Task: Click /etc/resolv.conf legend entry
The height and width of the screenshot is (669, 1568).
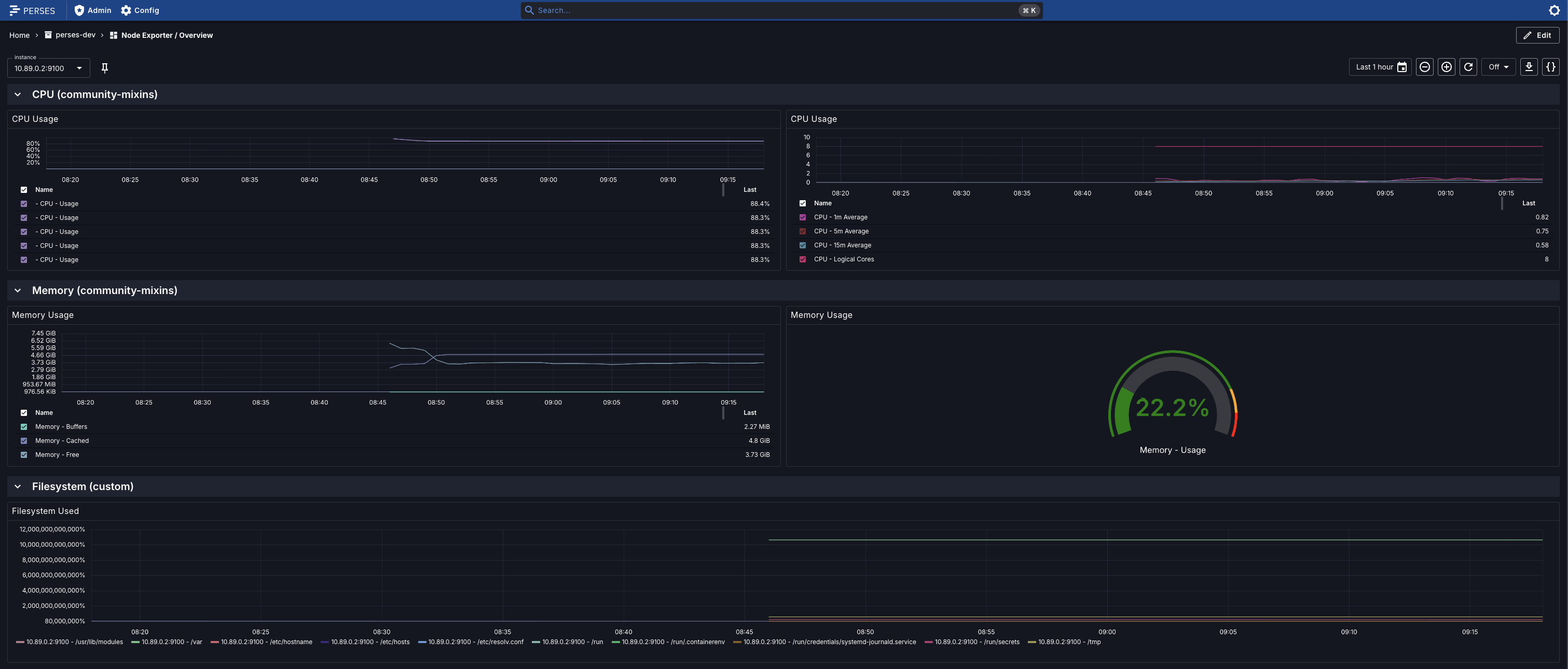Action: [471, 642]
